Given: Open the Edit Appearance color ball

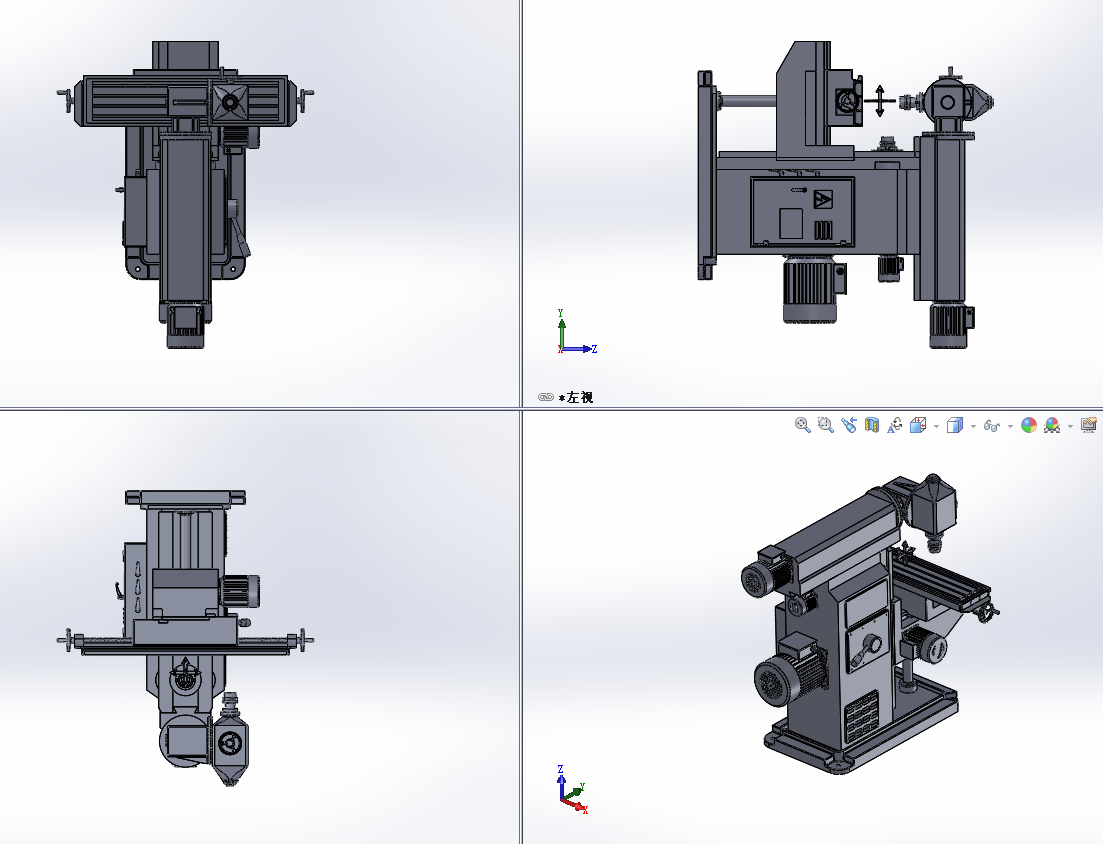Looking at the screenshot, I should 1028,425.
